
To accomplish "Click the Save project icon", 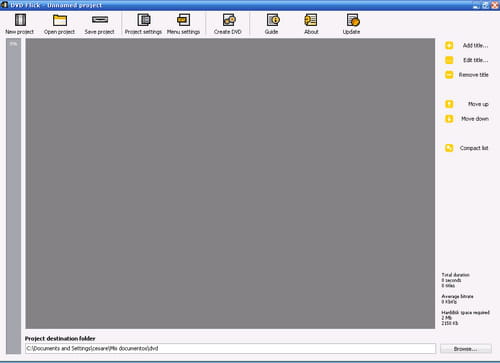I will [x=100, y=20].
